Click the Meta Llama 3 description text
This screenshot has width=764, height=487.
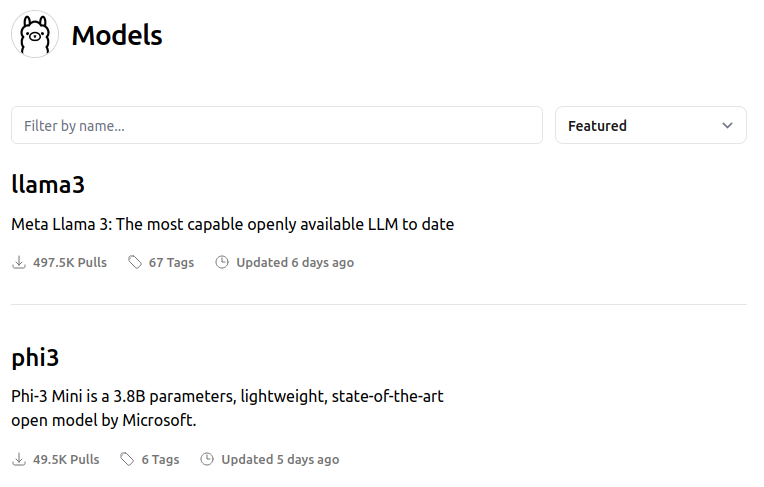pos(232,225)
